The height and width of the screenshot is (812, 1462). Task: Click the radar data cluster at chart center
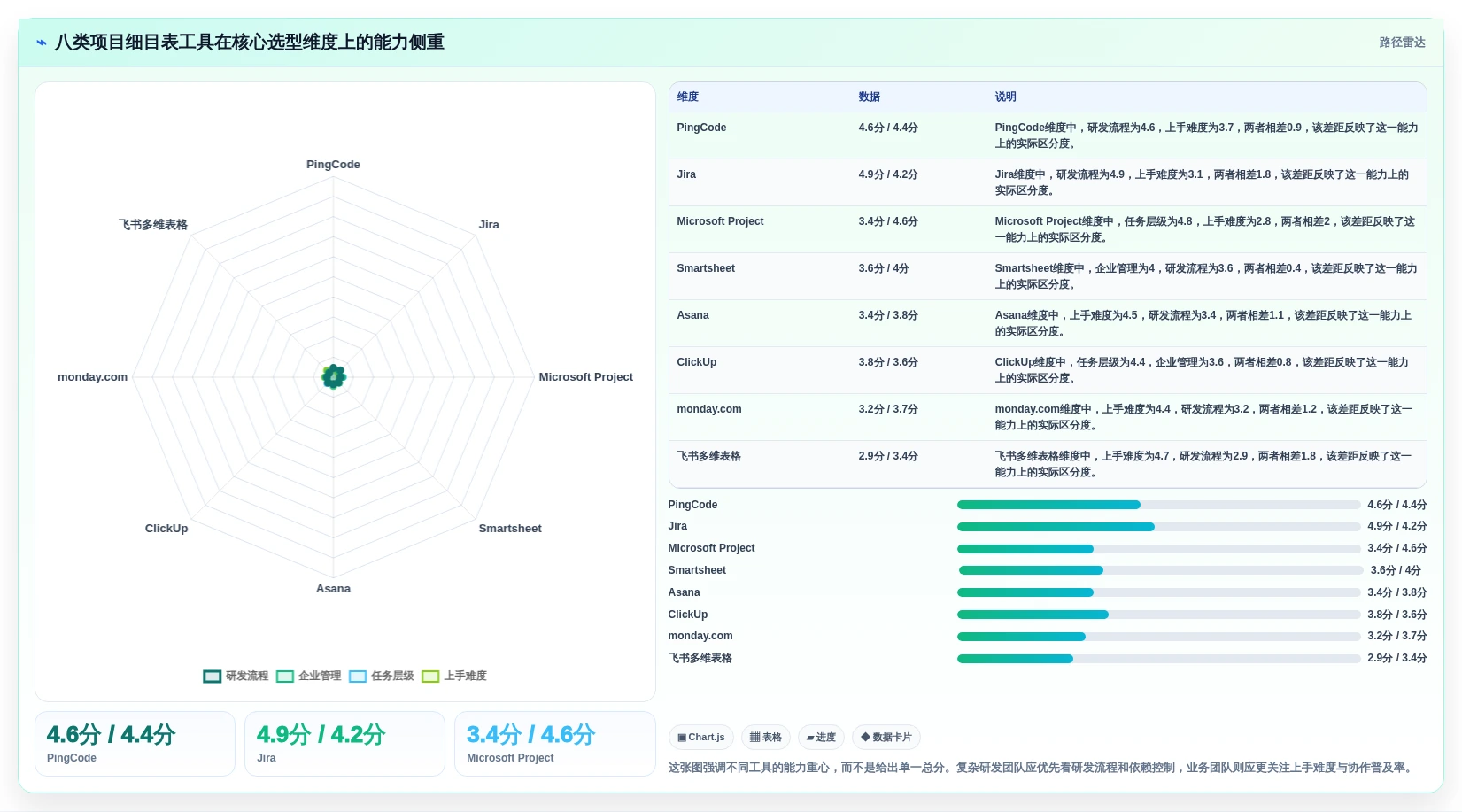point(333,377)
